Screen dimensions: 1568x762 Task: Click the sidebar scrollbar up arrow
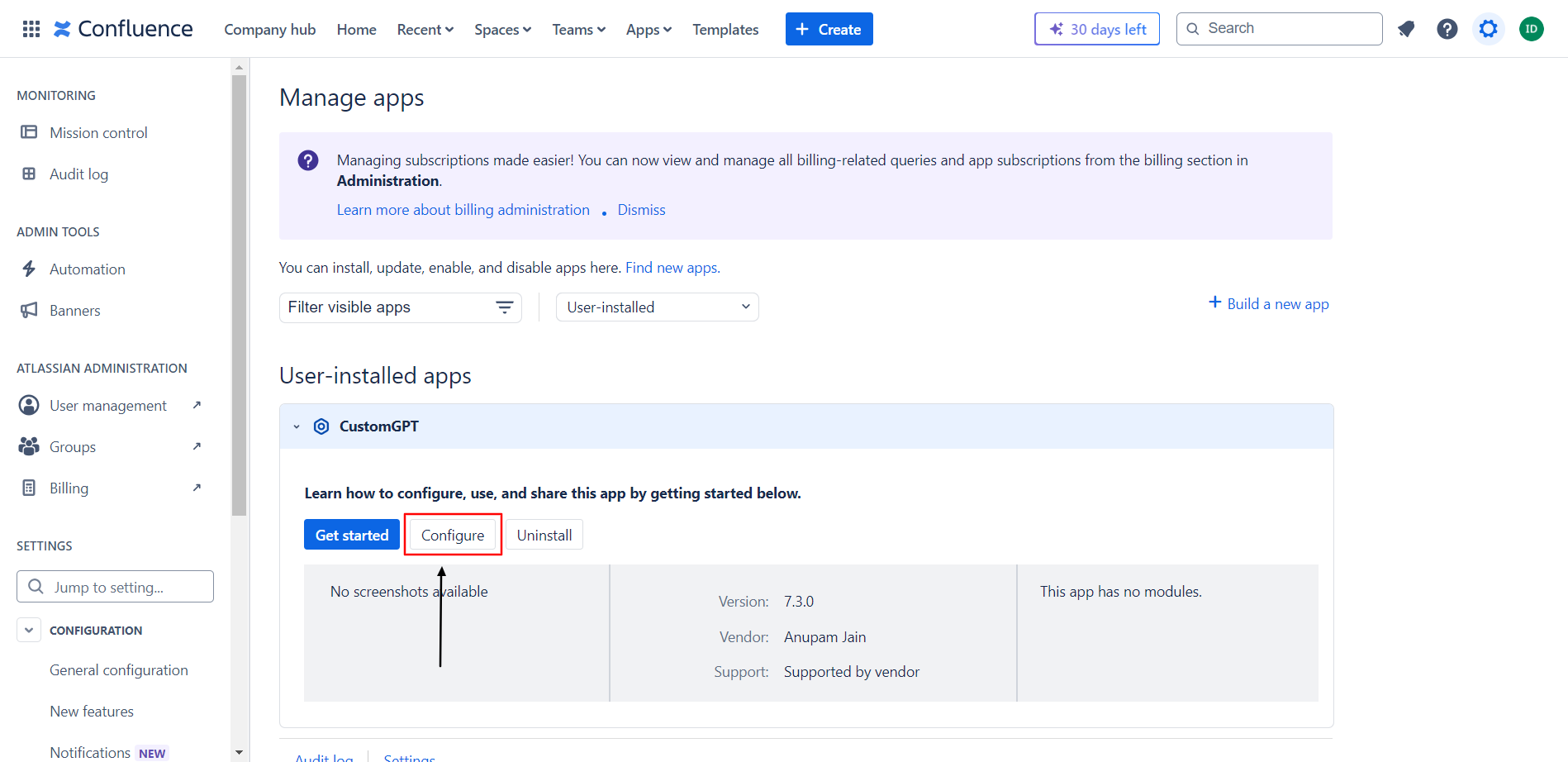pyautogui.click(x=240, y=67)
